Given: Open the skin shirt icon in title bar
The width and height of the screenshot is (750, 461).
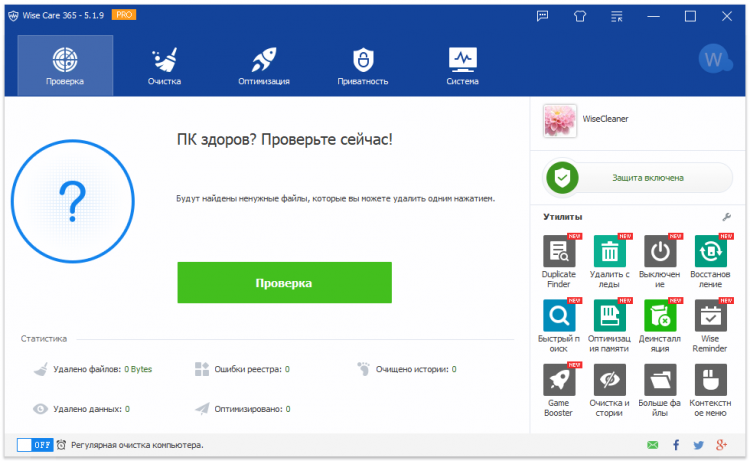Looking at the screenshot, I should coord(580,16).
